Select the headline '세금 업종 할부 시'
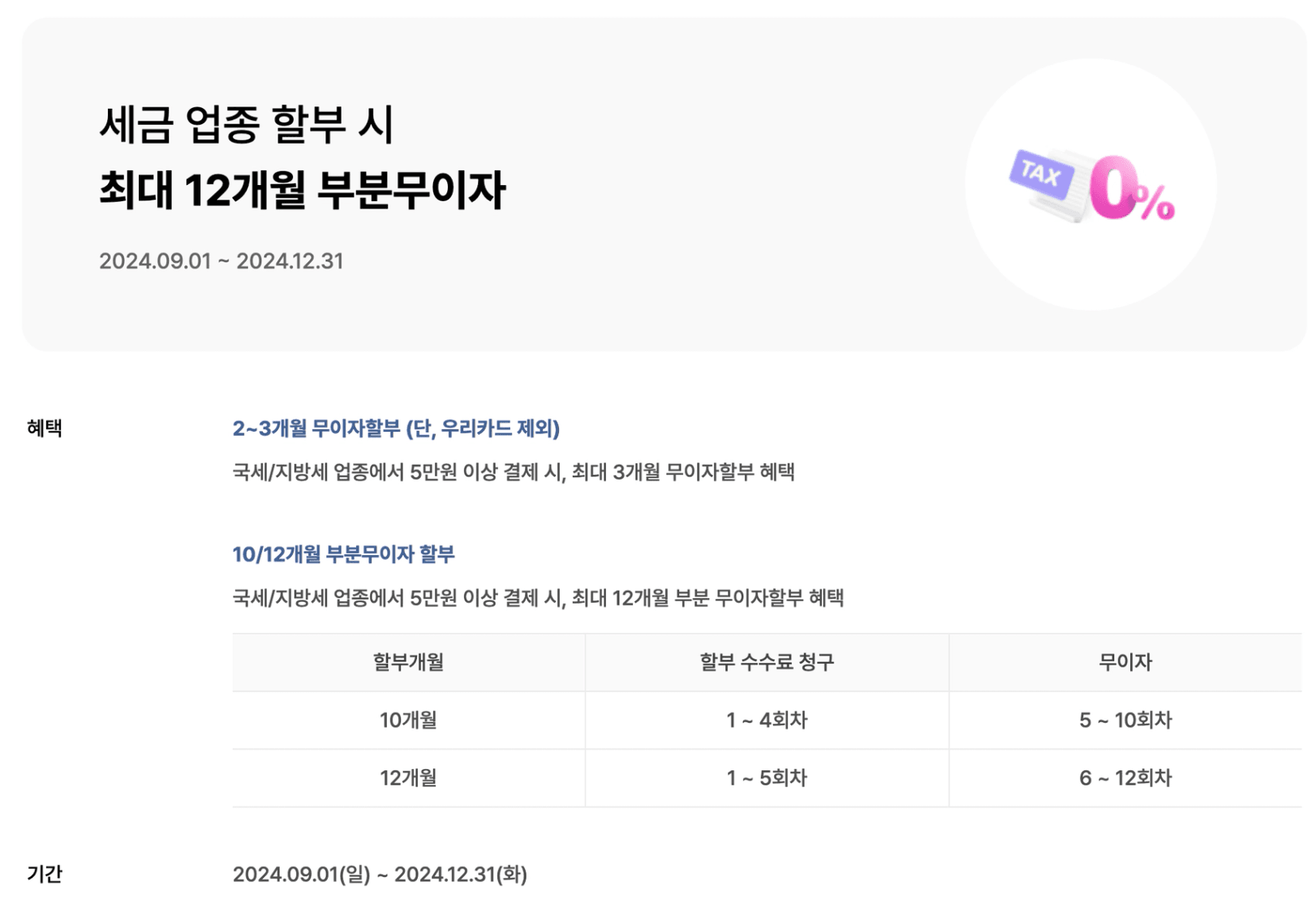This screenshot has height=908, width=1316. [x=246, y=125]
